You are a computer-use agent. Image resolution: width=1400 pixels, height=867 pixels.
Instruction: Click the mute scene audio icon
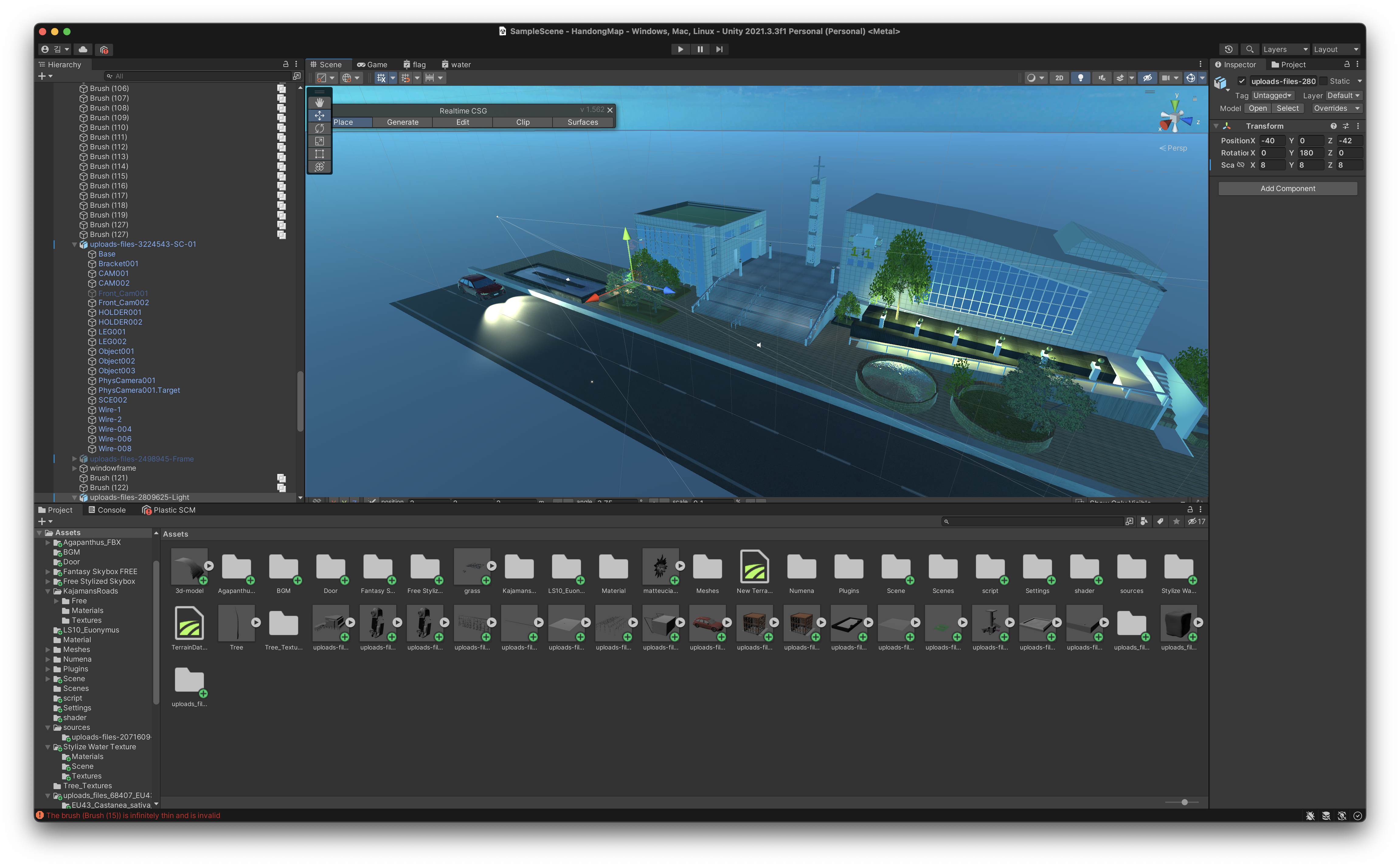(1101, 78)
